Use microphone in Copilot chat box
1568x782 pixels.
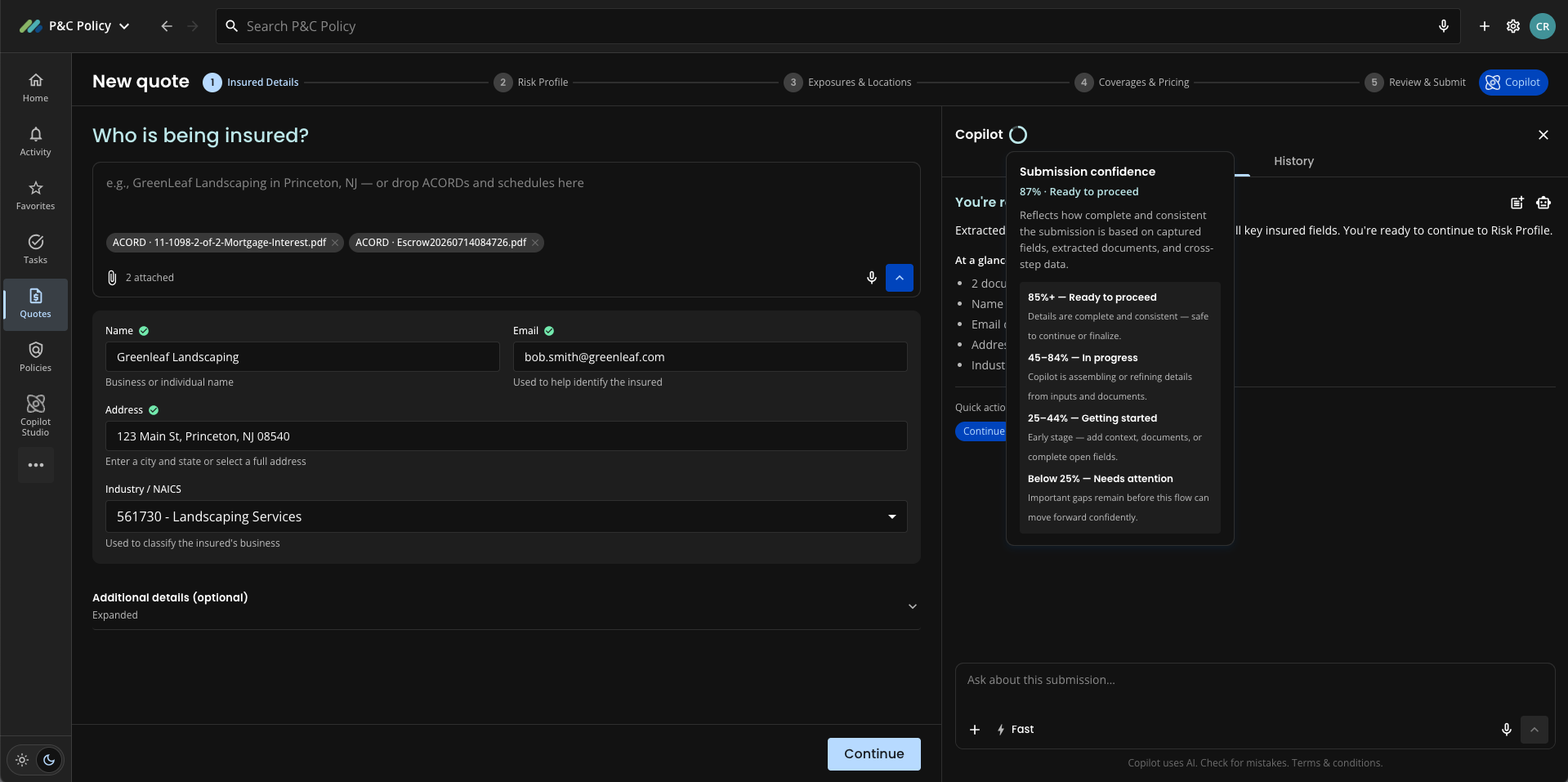[1507, 730]
